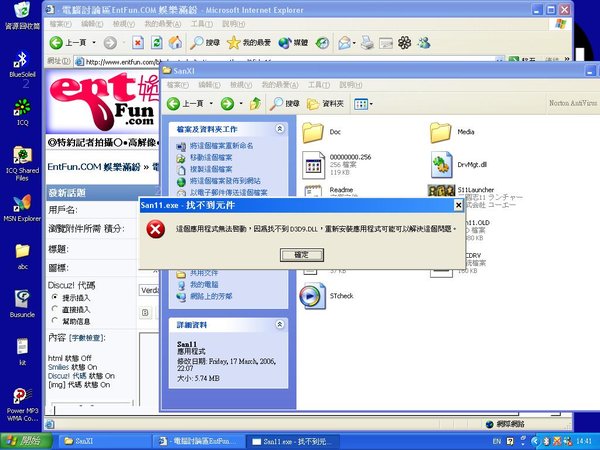Launch the Busunde desktop icon
Screen dimensions: 600x450
click(x=22, y=304)
